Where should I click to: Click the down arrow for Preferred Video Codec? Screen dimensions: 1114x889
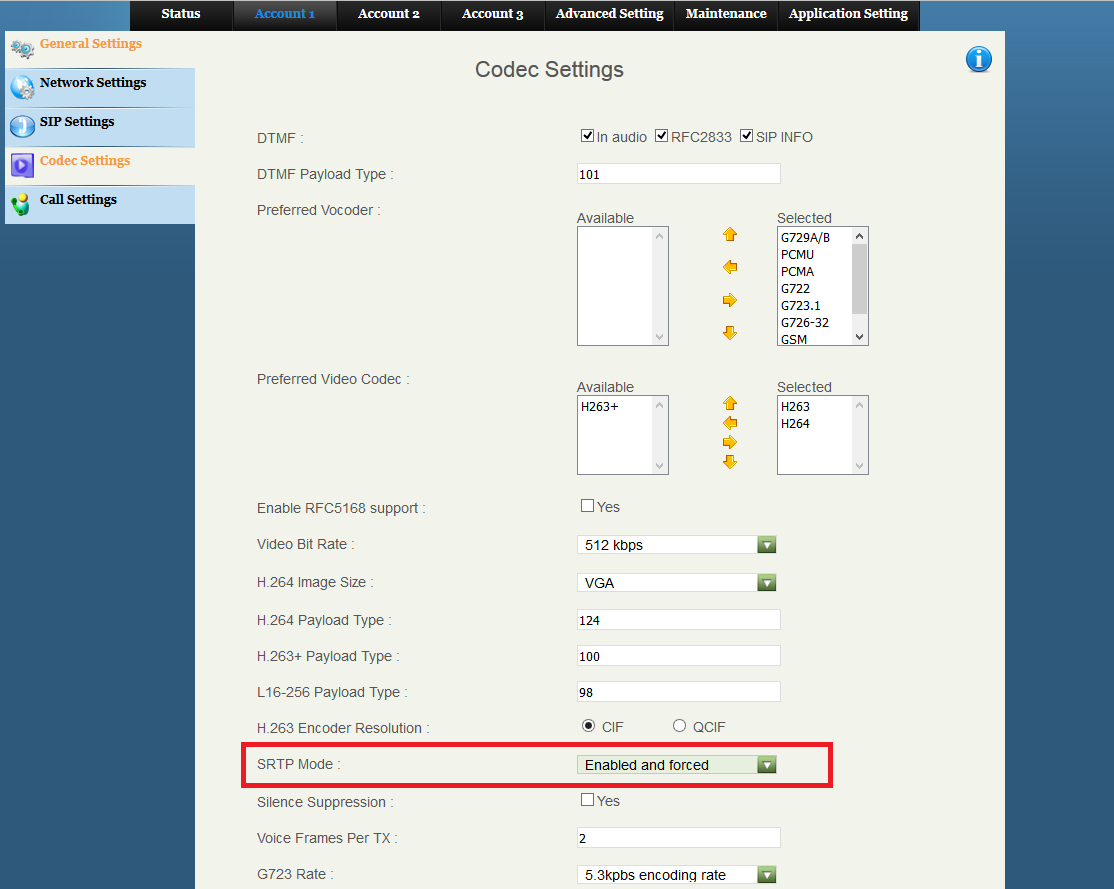[730, 462]
